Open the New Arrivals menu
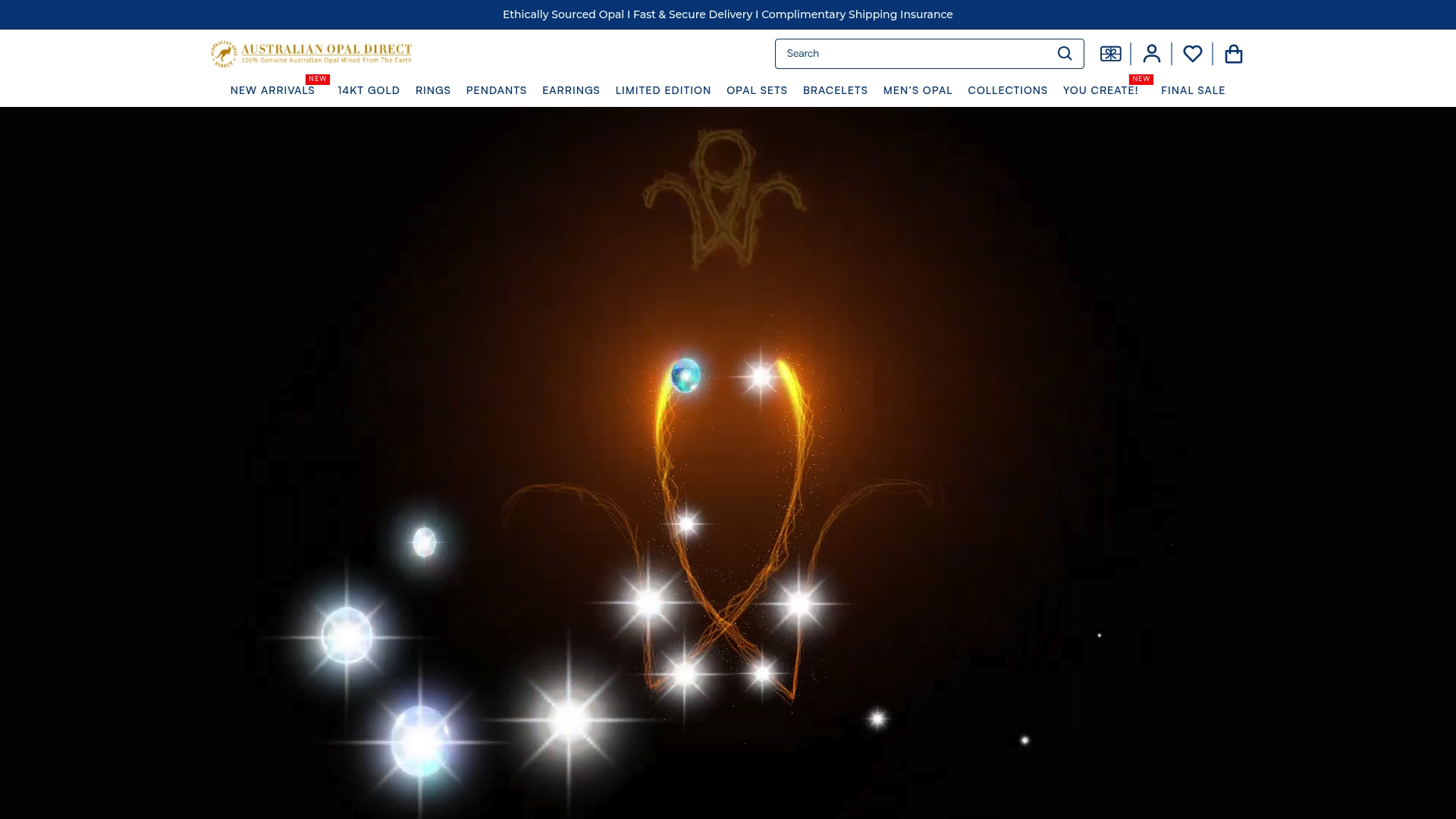This screenshot has height=819, width=1456. (x=272, y=90)
